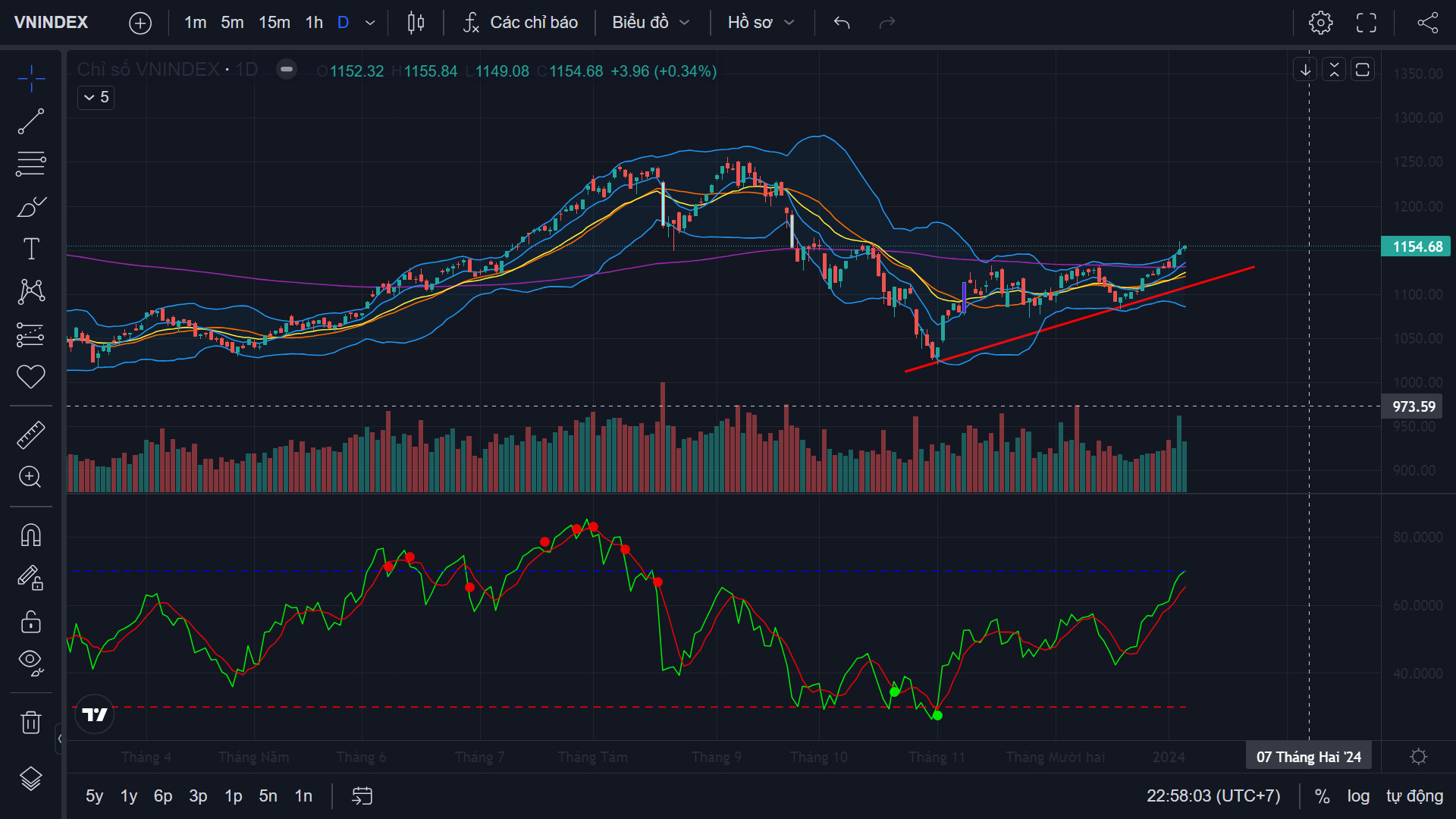Click the add symbol plus icon
Image resolution: width=1456 pixels, height=819 pixels.
tap(140, 23)
